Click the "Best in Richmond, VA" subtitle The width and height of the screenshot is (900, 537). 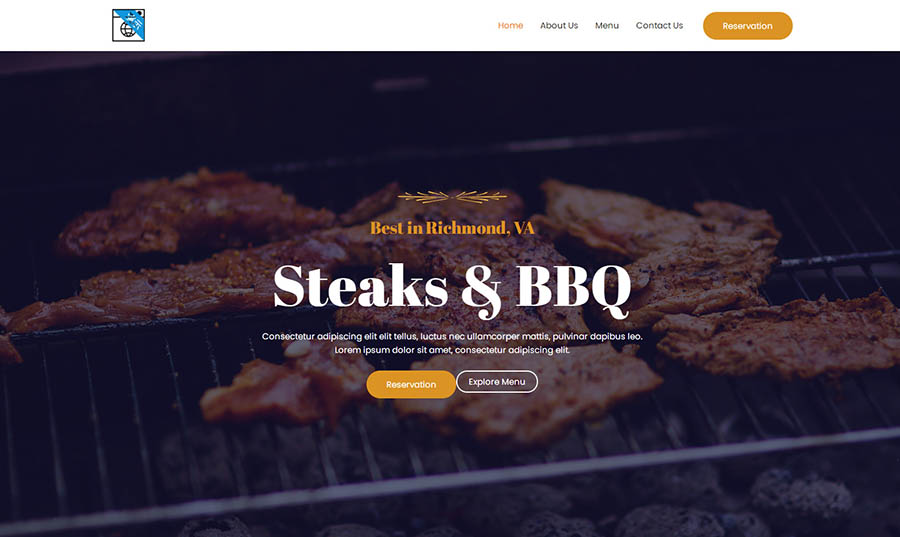(x=452, y=228)
